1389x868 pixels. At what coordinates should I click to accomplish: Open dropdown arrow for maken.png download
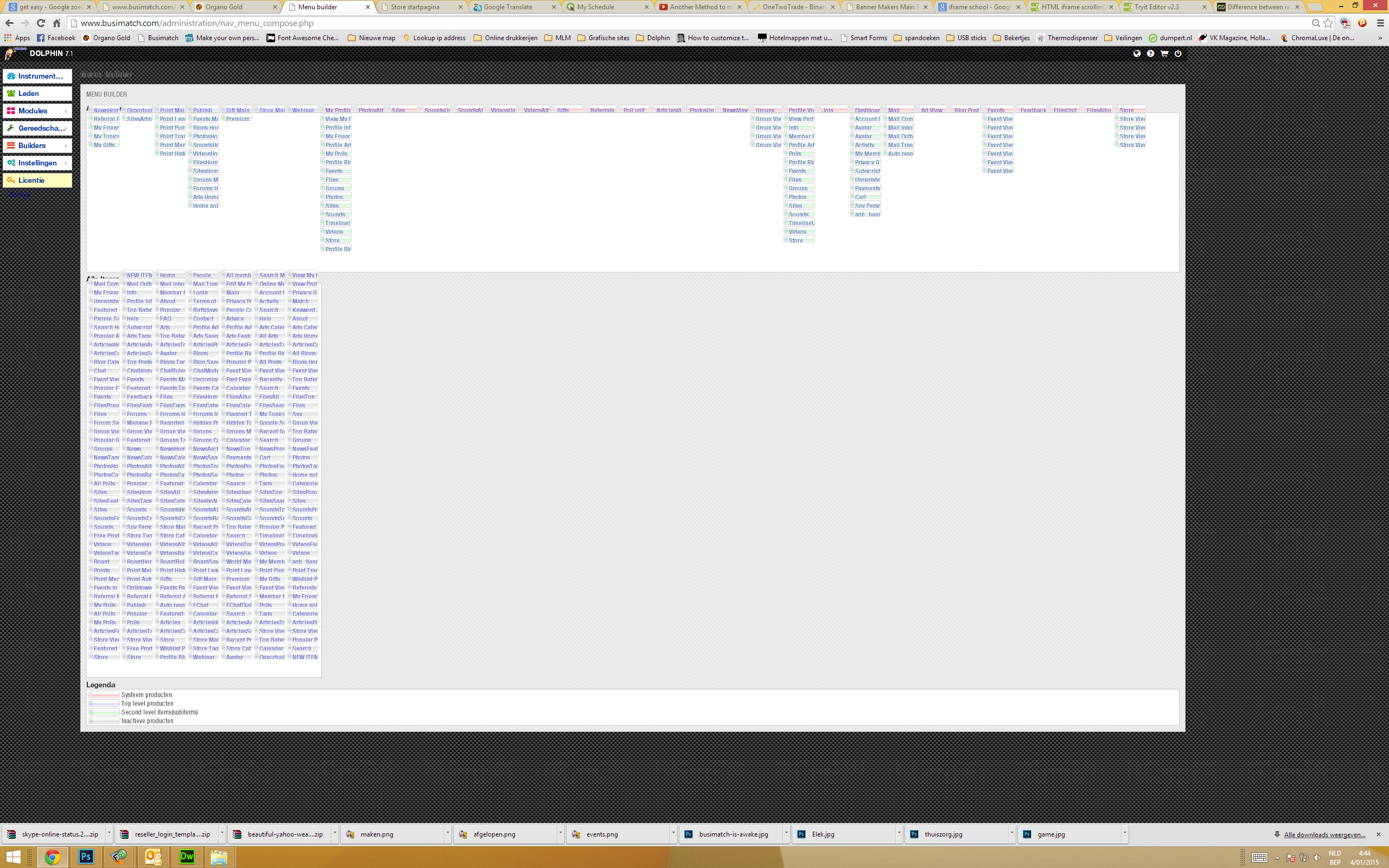(x=447, y=834)
